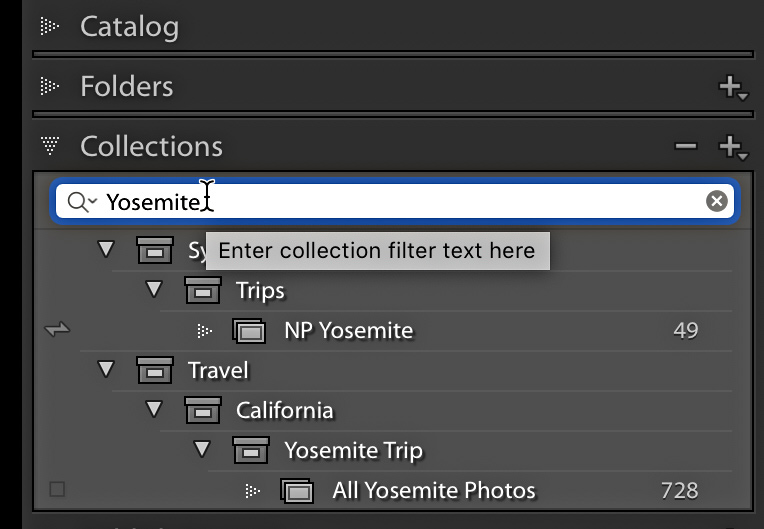This screenshot has width=764, height=529.
Task: Open the search magnifier filter options
Action: (x=81, y=202)
